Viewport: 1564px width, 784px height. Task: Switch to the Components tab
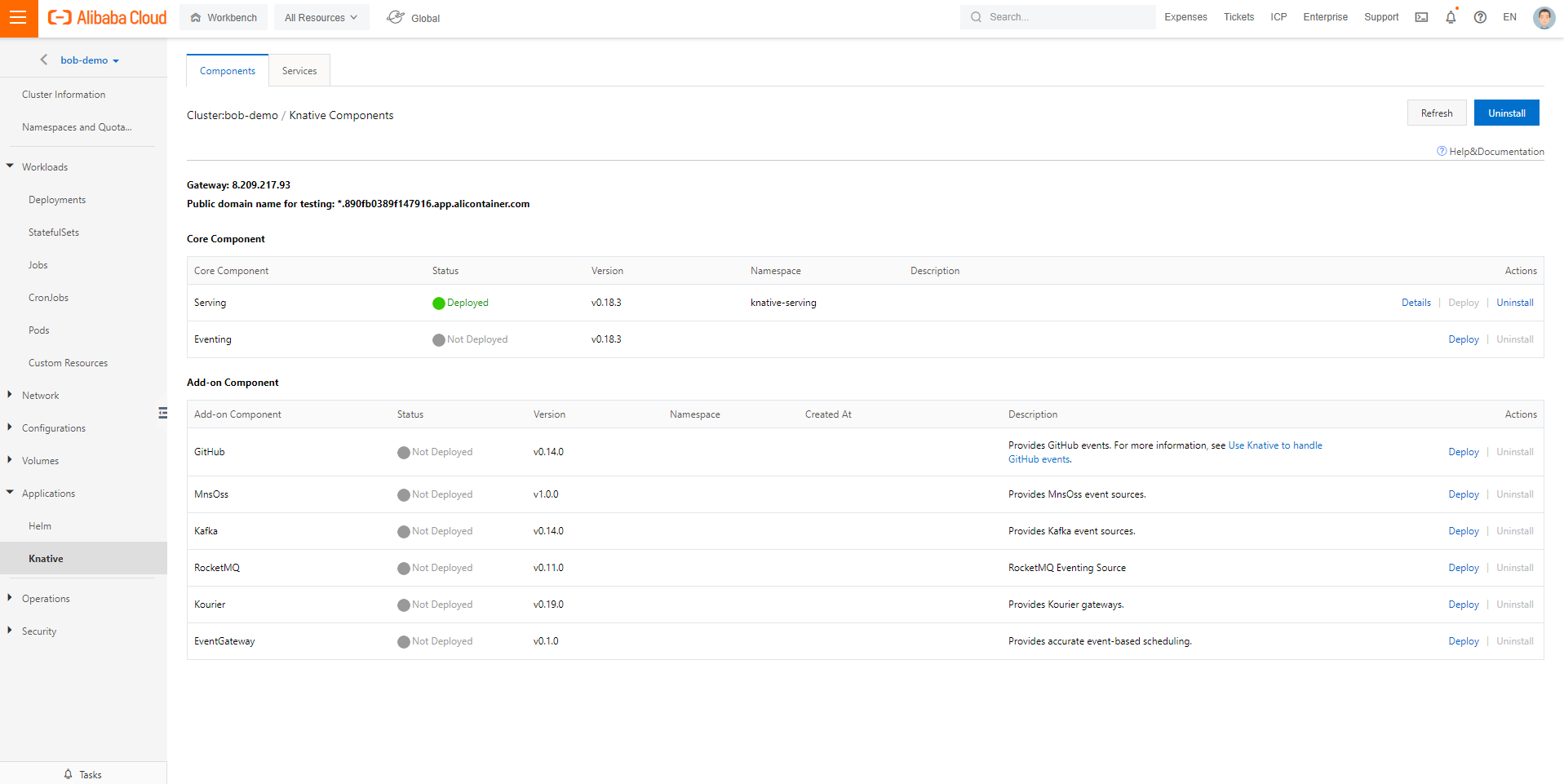click(228, 71)
